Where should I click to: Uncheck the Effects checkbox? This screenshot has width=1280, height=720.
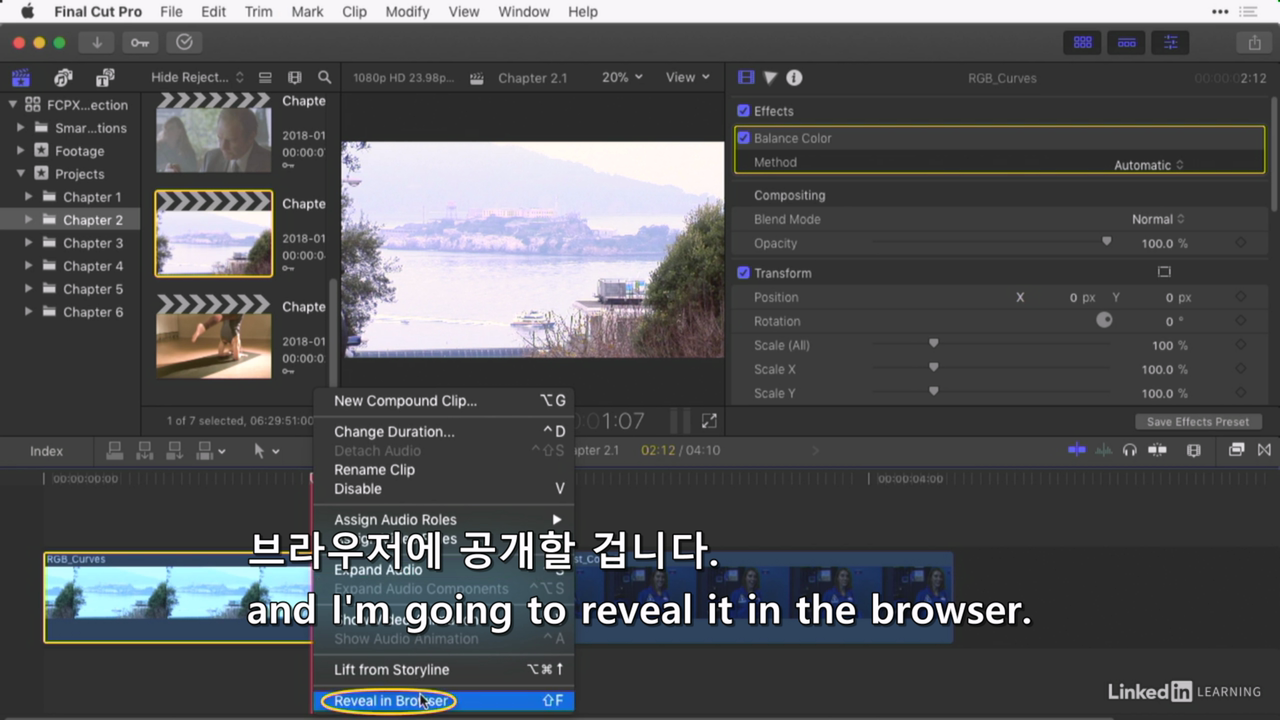pyautogui.click(x=743, y=111)
